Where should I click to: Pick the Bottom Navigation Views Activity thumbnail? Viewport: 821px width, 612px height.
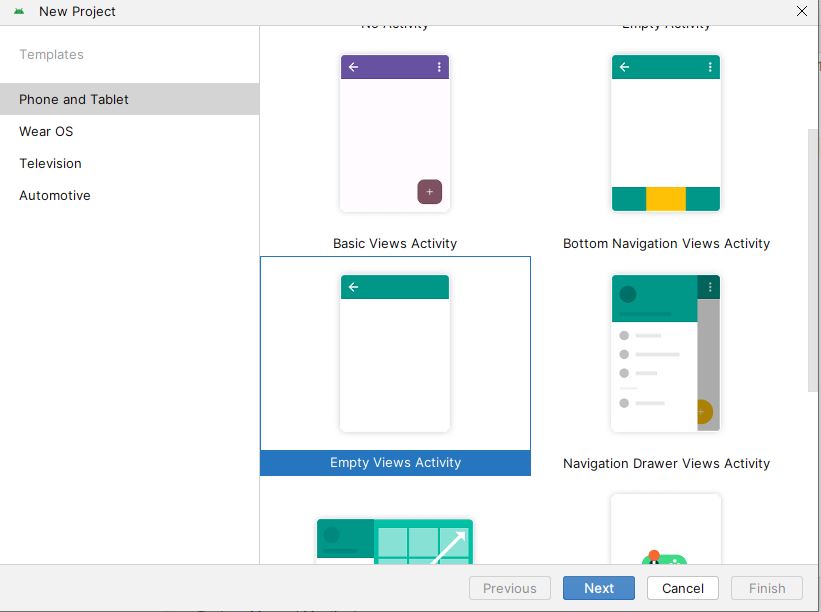[x=665, y=133]
